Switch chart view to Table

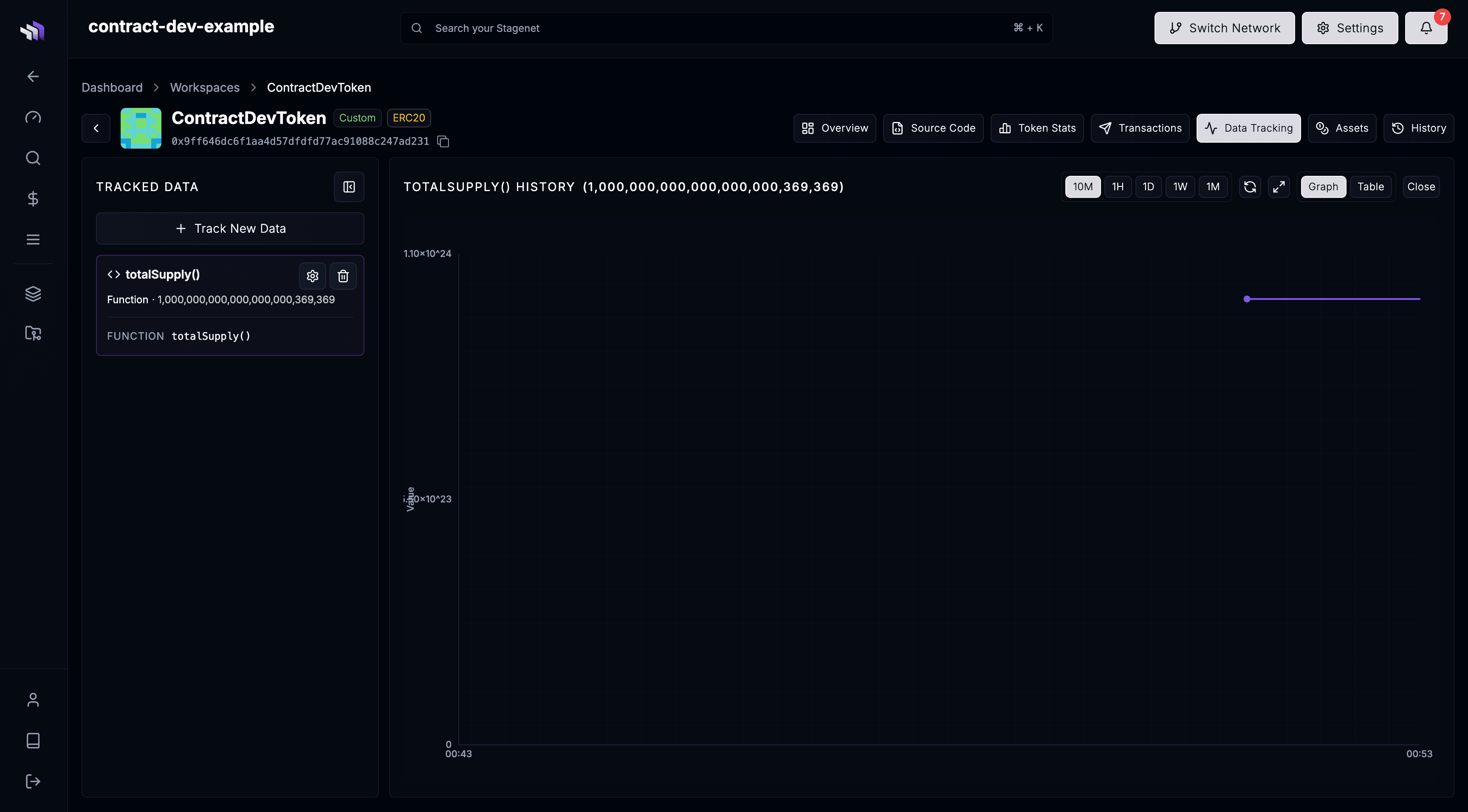click(1371, 186)
